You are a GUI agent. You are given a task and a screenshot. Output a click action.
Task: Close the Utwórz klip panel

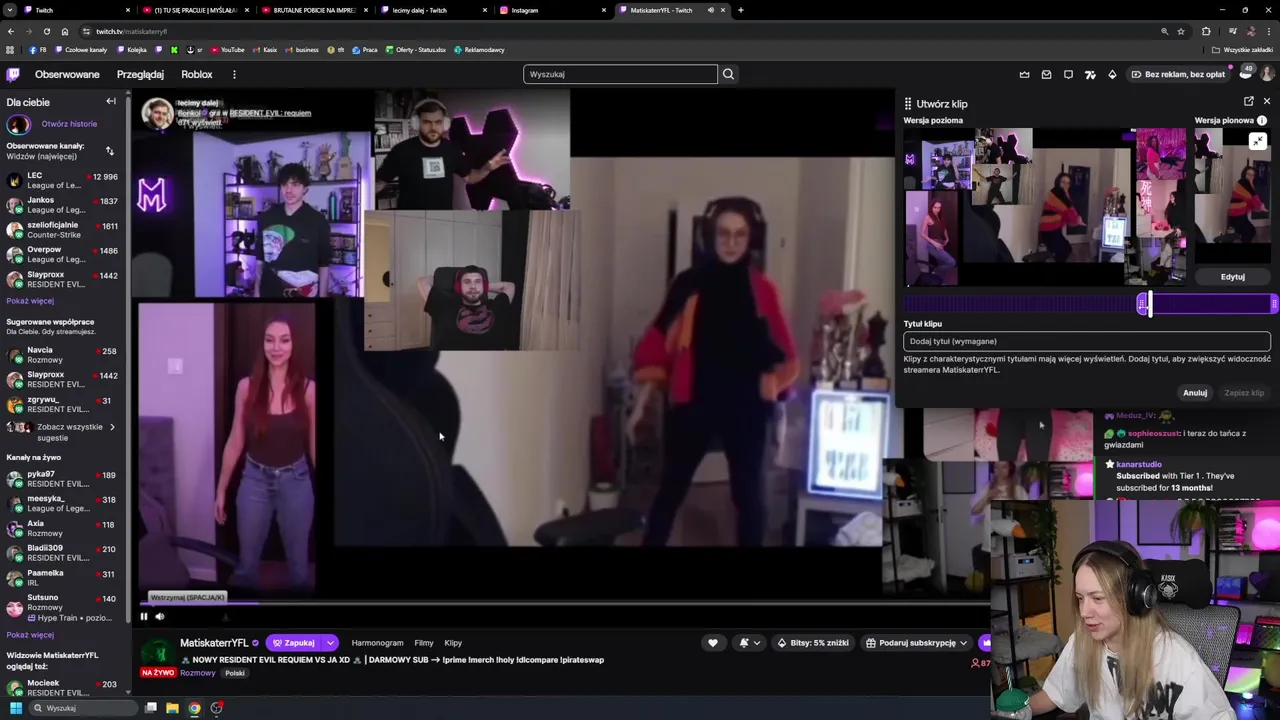click(x=1267, y=102)
